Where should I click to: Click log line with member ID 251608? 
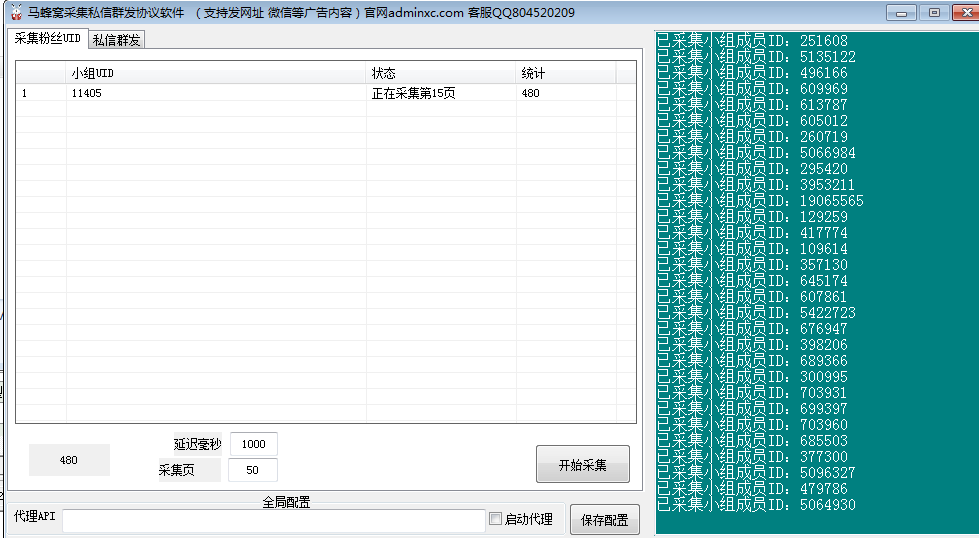[752, 41]
